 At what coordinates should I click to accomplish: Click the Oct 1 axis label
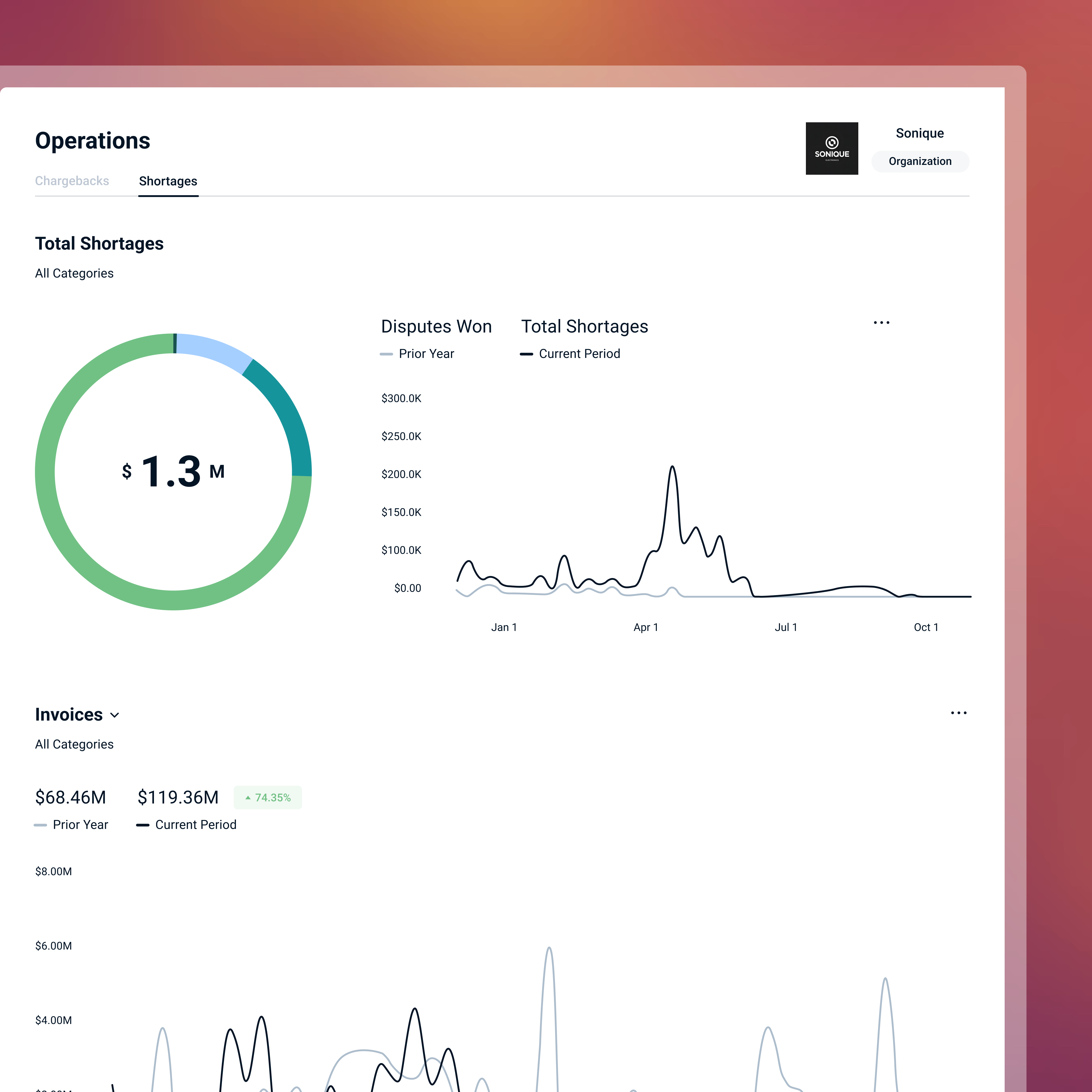click(926, 627)
